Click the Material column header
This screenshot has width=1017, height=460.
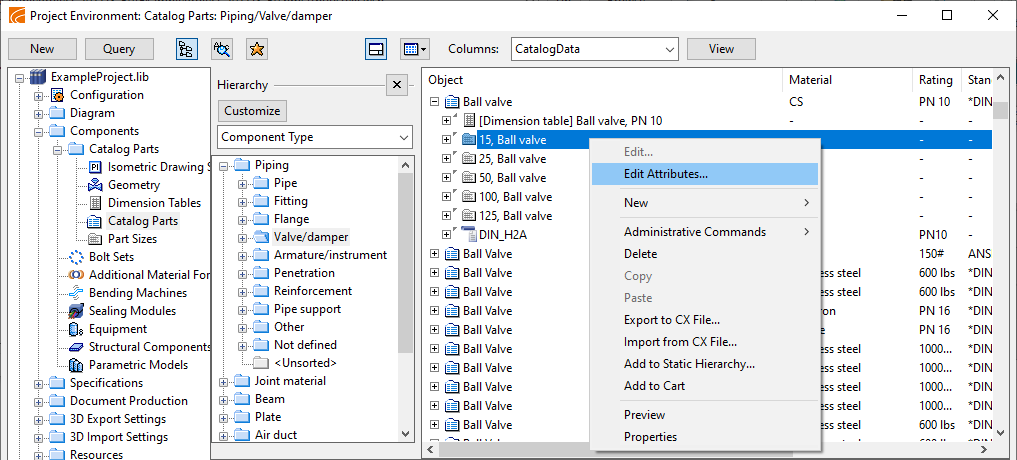(810, 80)
